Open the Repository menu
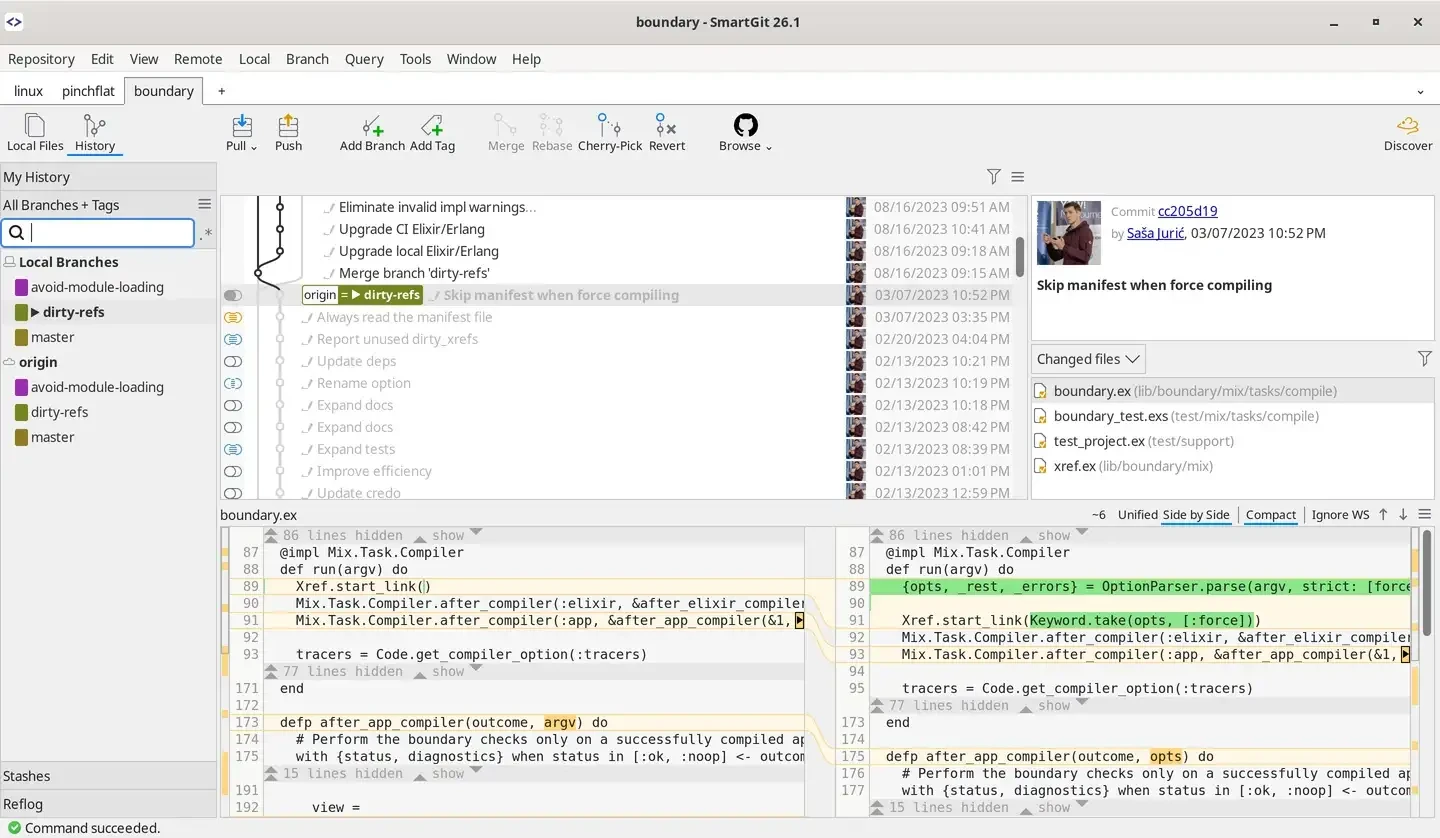The image size is (1440, 838). (41, 59)
